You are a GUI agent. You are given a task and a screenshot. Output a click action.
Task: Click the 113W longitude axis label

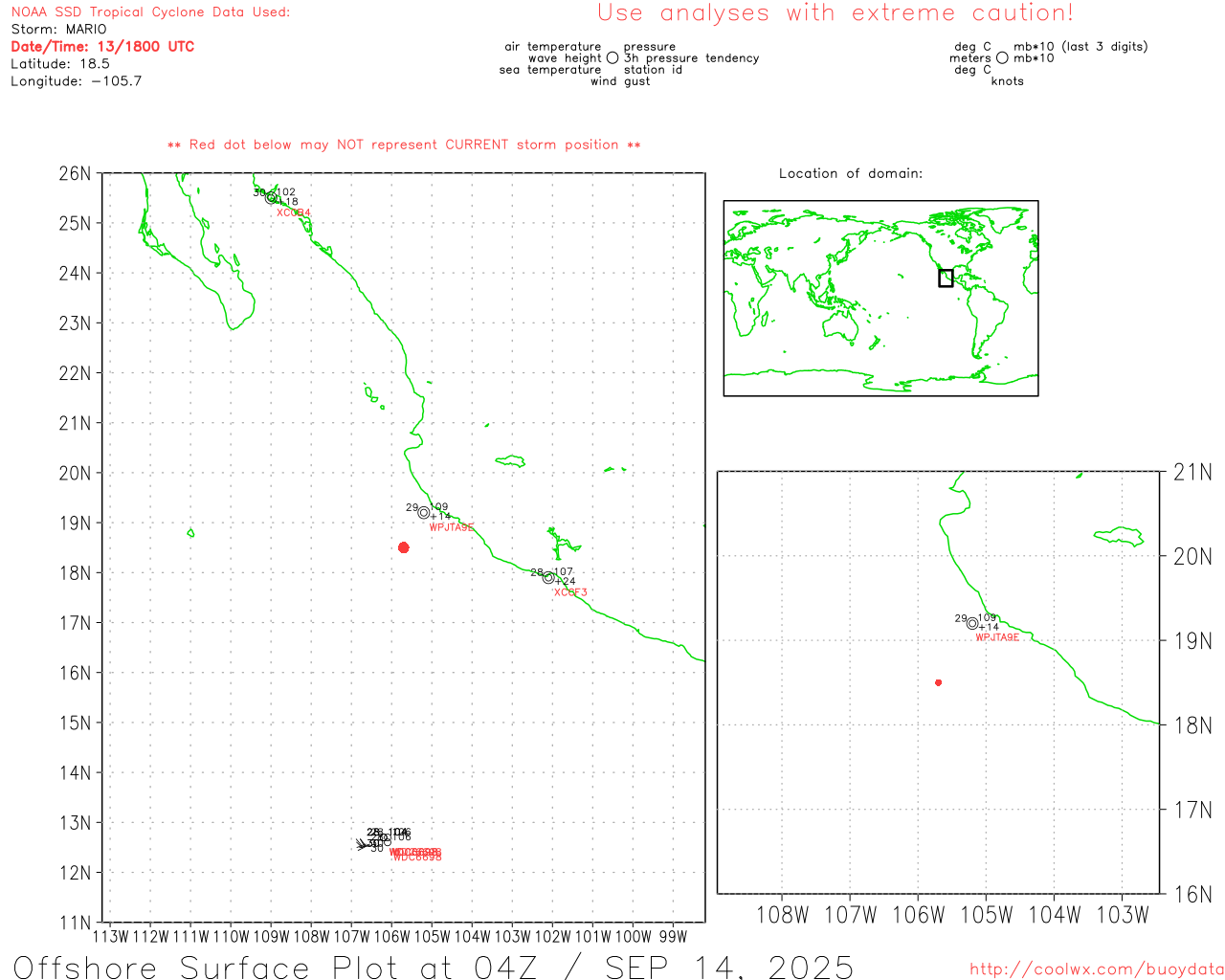[110, 937]
